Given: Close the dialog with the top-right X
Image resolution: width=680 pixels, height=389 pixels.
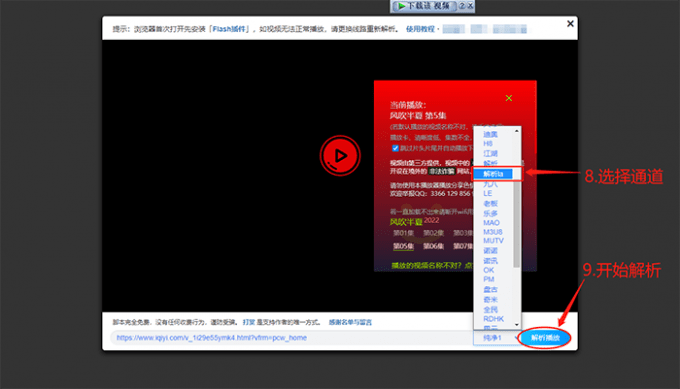Looking at the screenshot, I should 570,24.
